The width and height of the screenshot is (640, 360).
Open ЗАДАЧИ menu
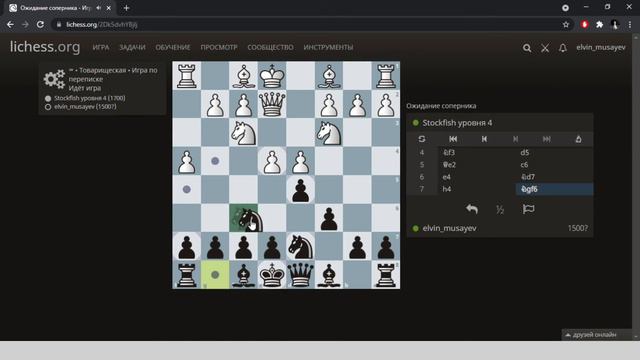(132, 47)
